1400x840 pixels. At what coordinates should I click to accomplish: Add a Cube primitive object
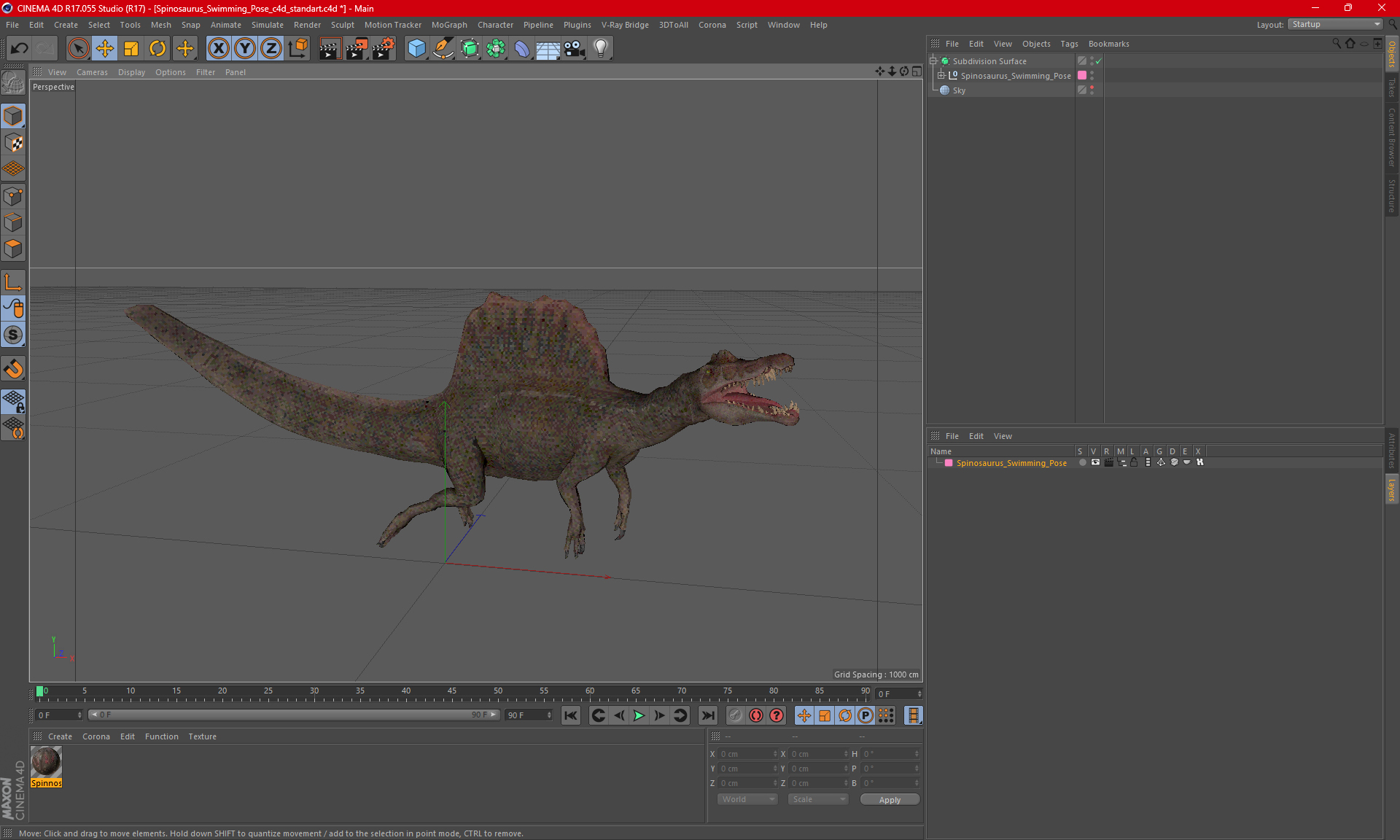[416, 48]
